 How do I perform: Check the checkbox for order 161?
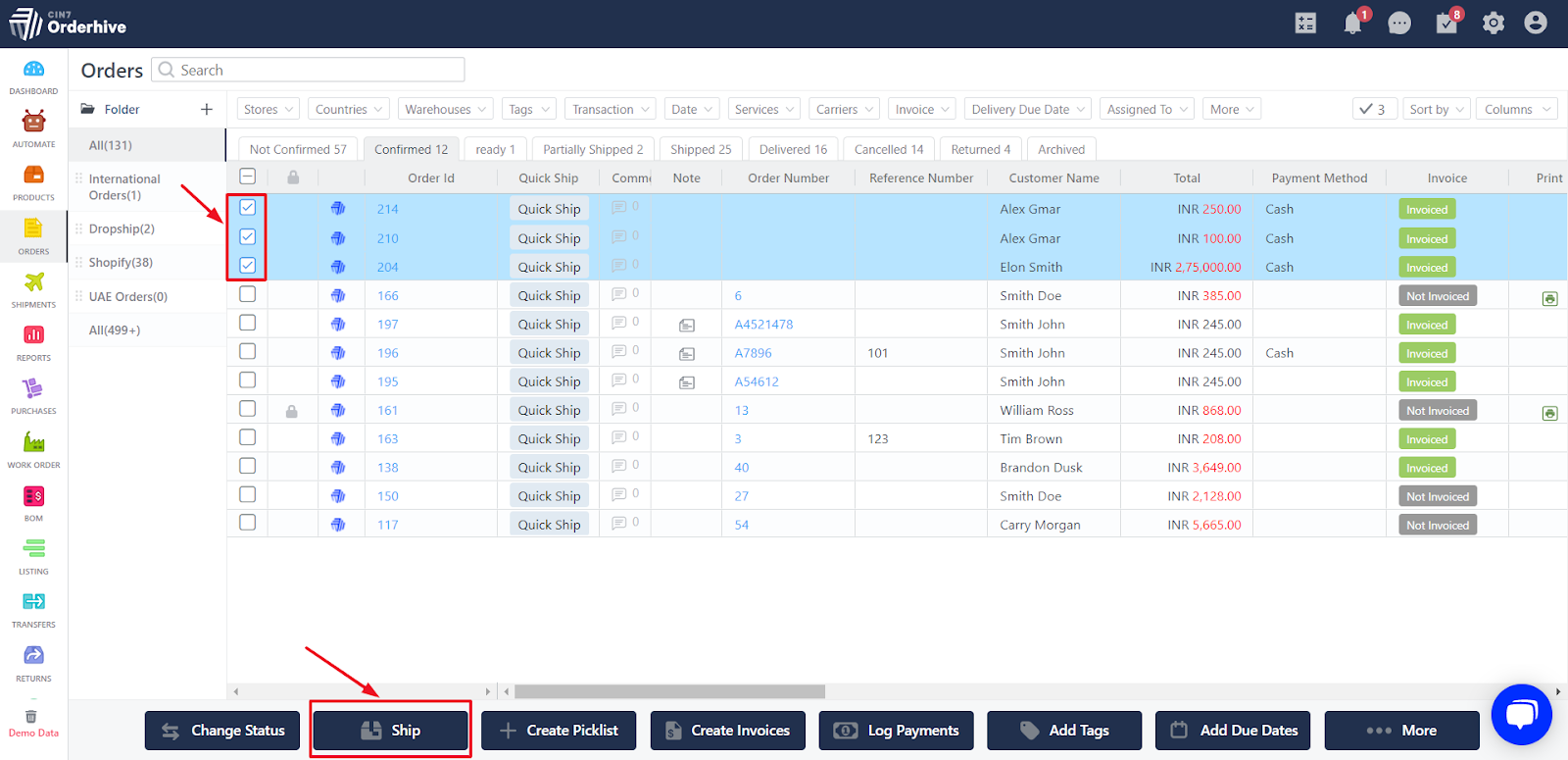pyautogui.click(x=248, y=409)
